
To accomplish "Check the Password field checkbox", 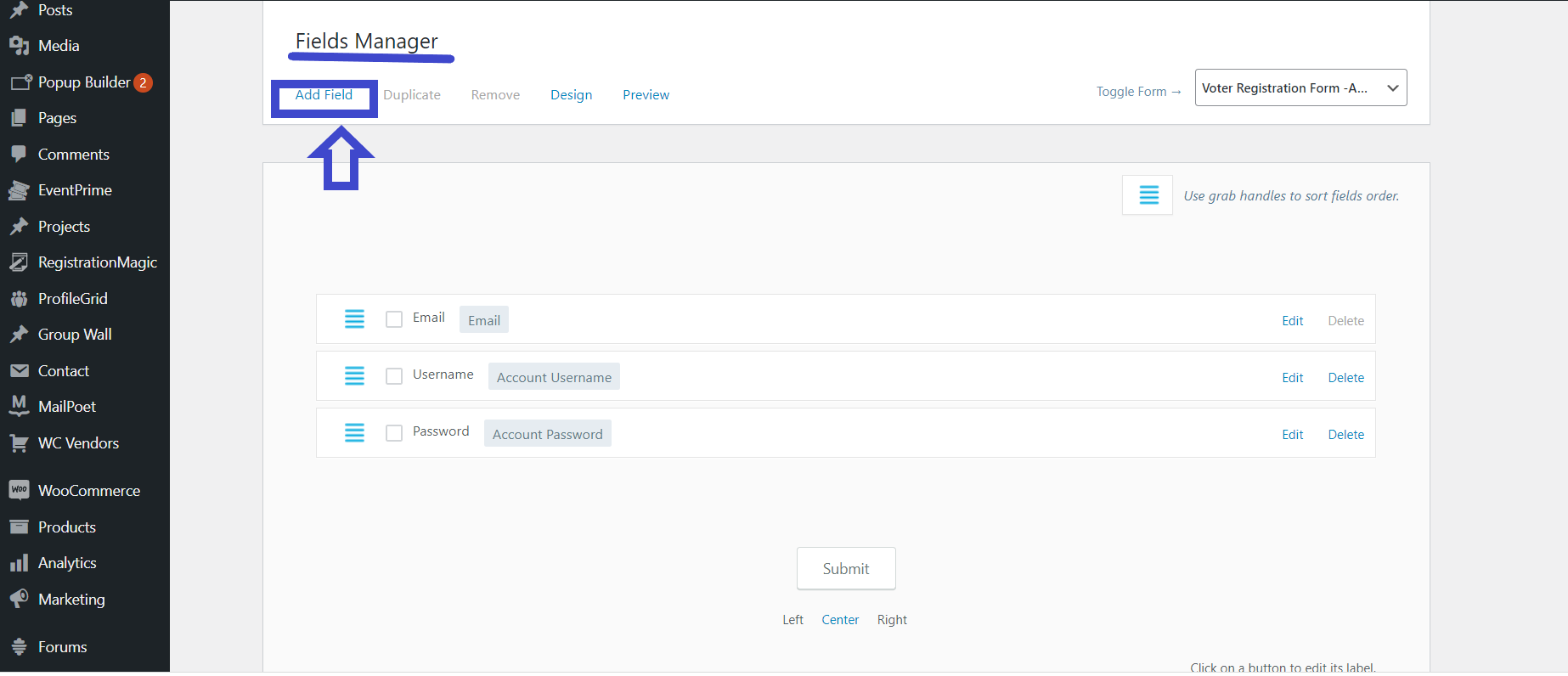I will [x=394, y=433].
